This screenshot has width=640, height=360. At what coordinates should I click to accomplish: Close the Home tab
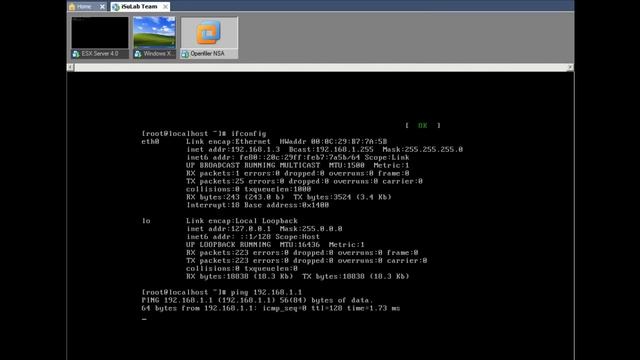102,7
